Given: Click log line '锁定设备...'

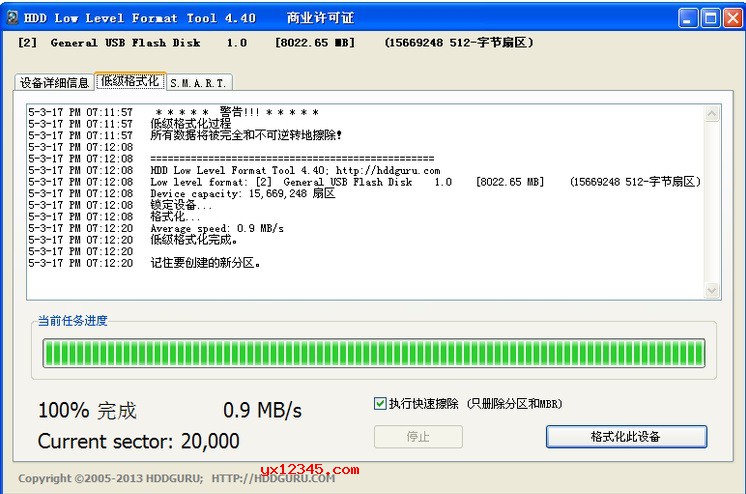Looking at the screenshot, I should [181, 205].
